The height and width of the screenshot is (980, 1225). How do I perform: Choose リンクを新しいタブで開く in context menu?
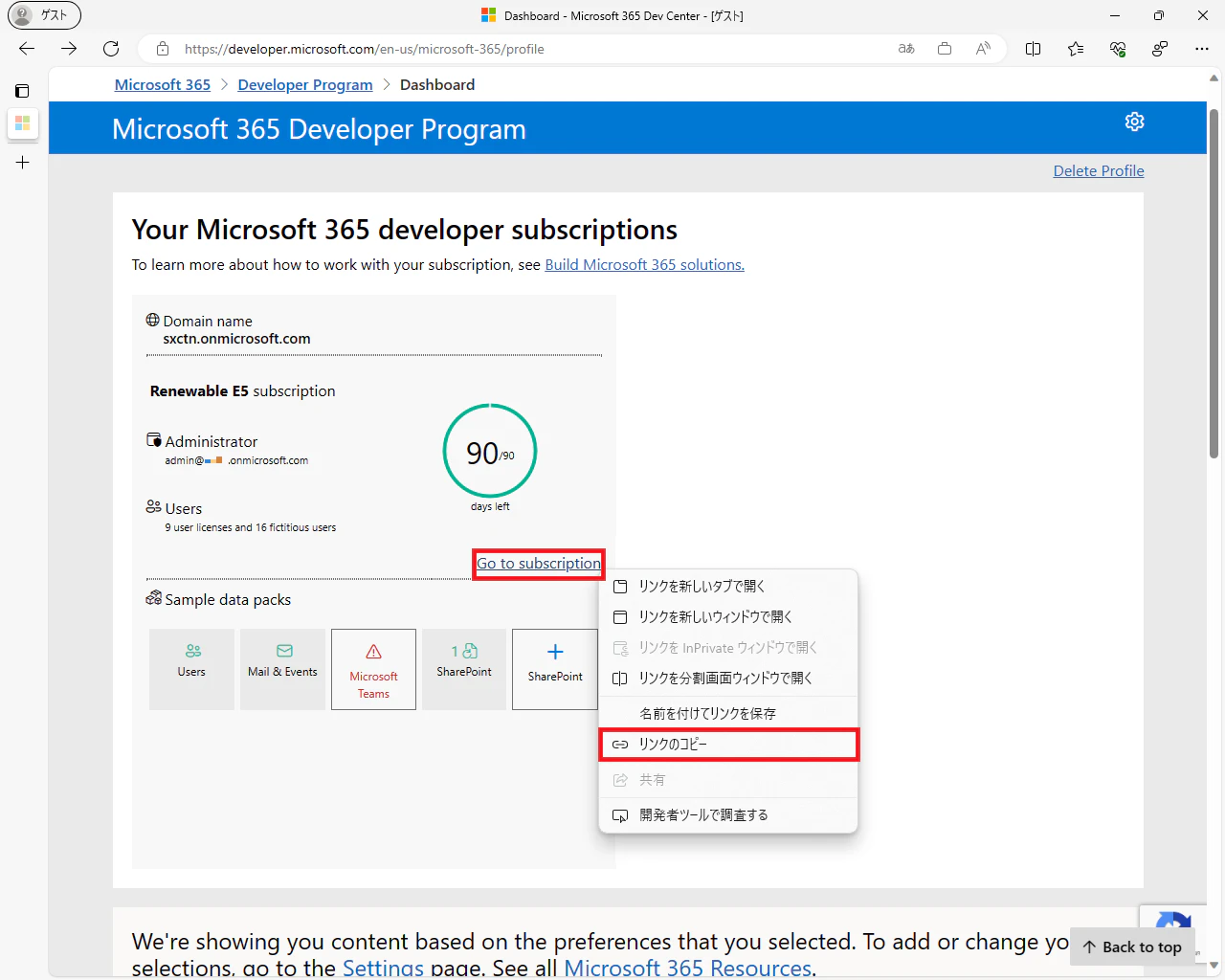(728, 586)
